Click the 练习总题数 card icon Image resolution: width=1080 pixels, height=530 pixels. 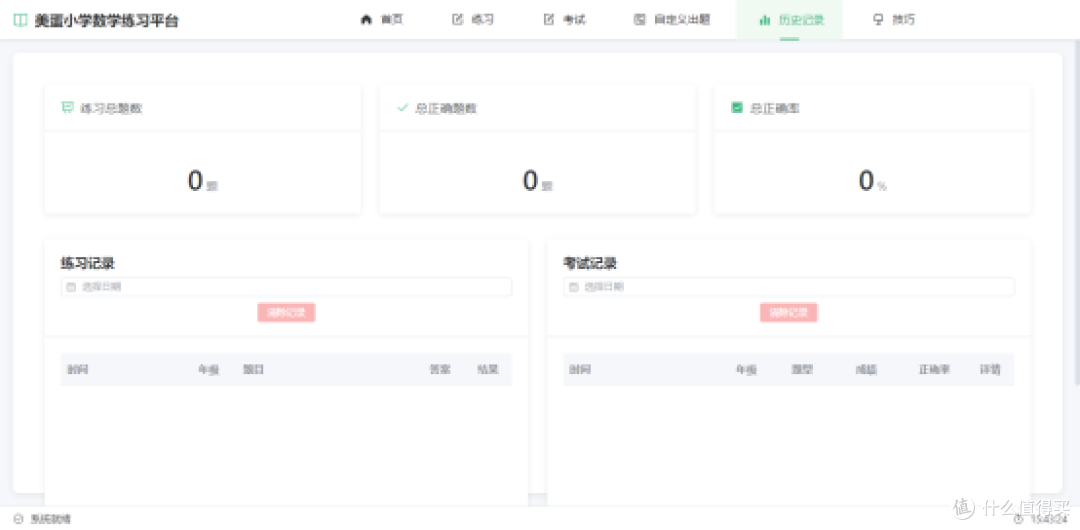tap(68, 108)
